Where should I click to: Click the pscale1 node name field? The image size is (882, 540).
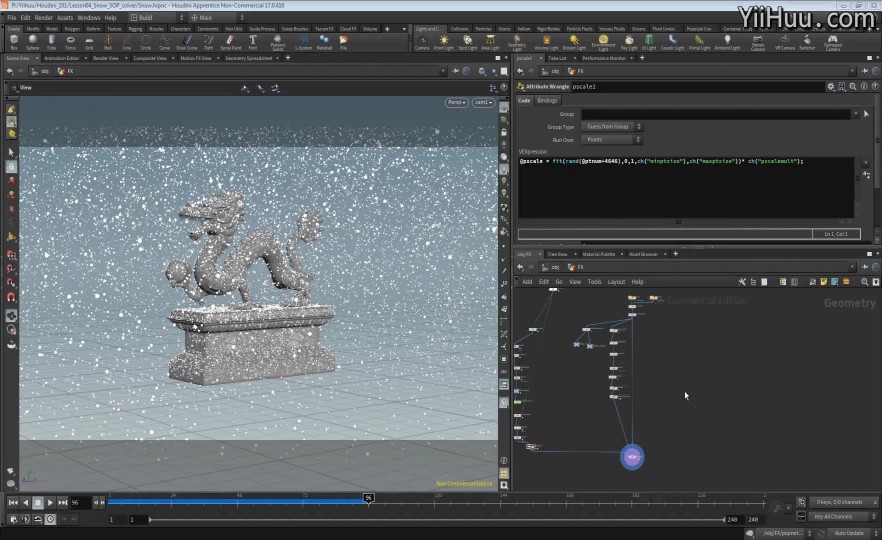(x=696, y=87)
